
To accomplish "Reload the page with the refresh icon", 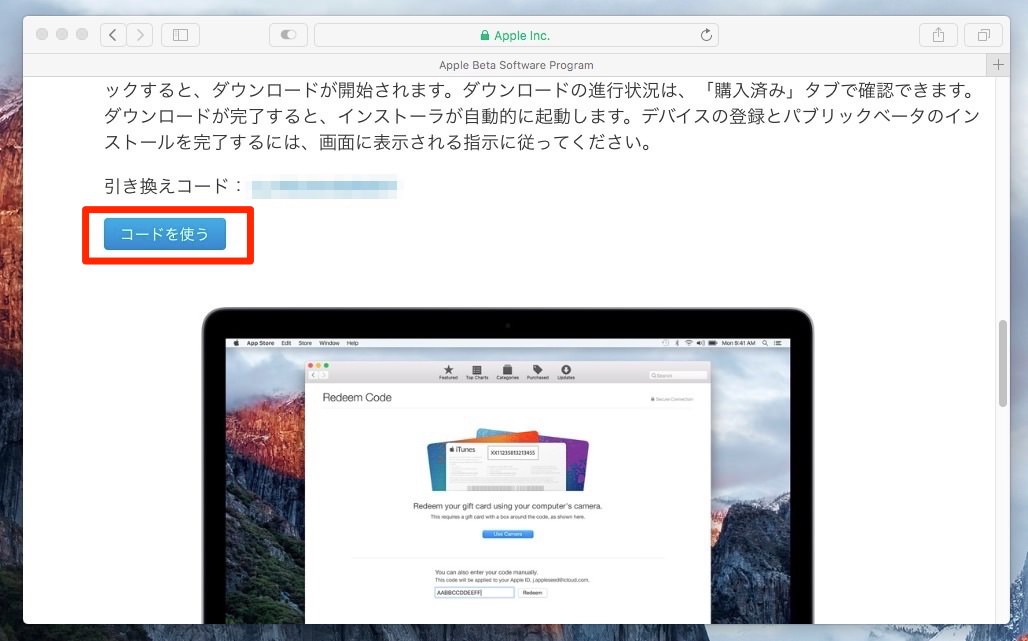I will pos(706,35).
